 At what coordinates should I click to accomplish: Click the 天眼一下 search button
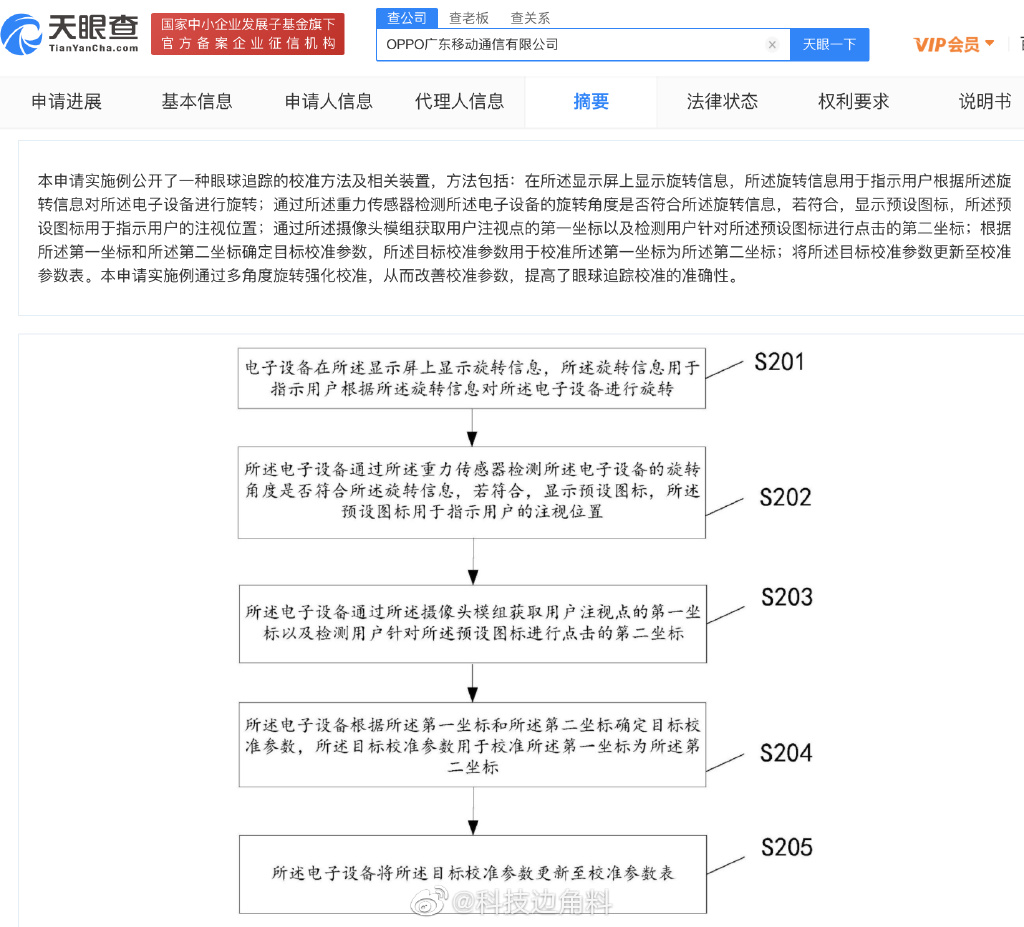pos(829,44)
